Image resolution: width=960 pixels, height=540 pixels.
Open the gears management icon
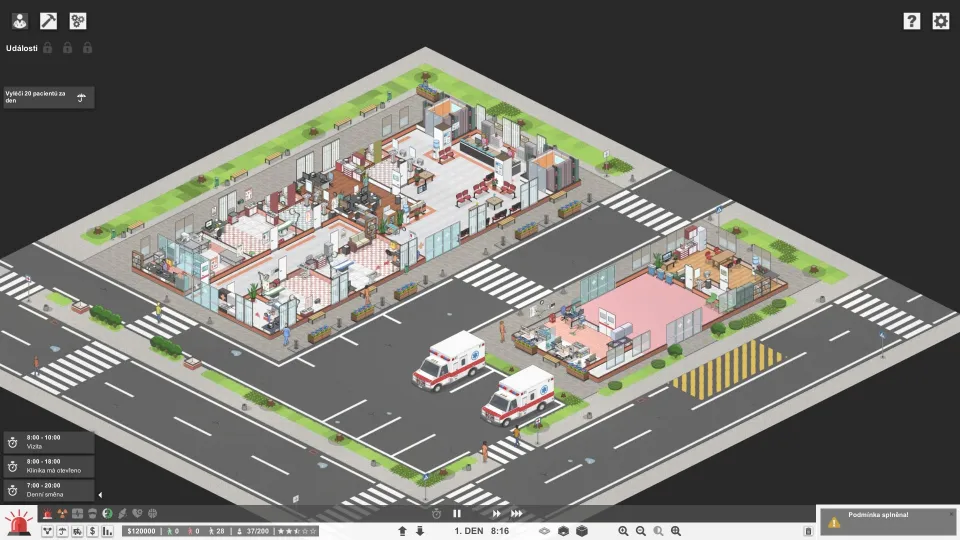[x=77, y=20]
